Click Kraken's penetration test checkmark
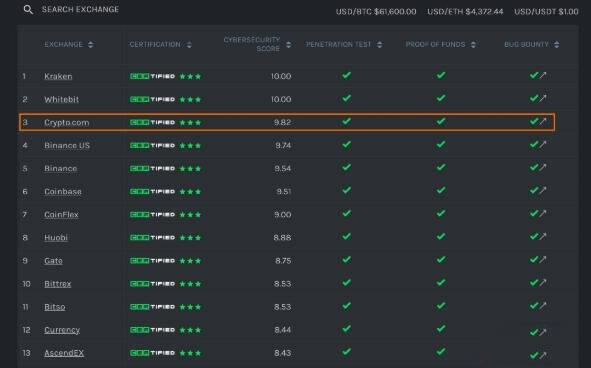591x368 pixels. click(346, 75)
